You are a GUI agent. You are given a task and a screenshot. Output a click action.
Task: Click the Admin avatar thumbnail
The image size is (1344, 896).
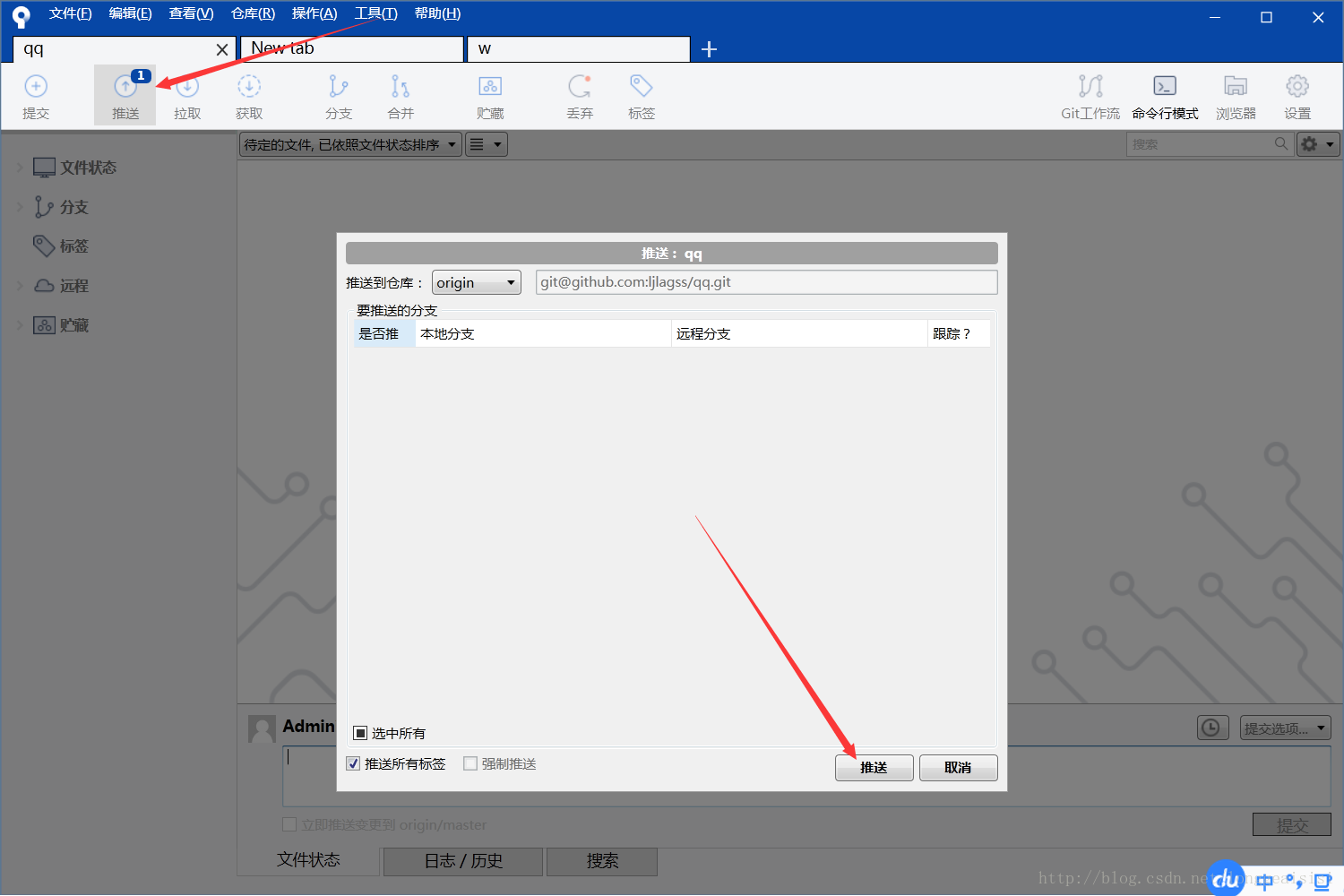[262, 729]
